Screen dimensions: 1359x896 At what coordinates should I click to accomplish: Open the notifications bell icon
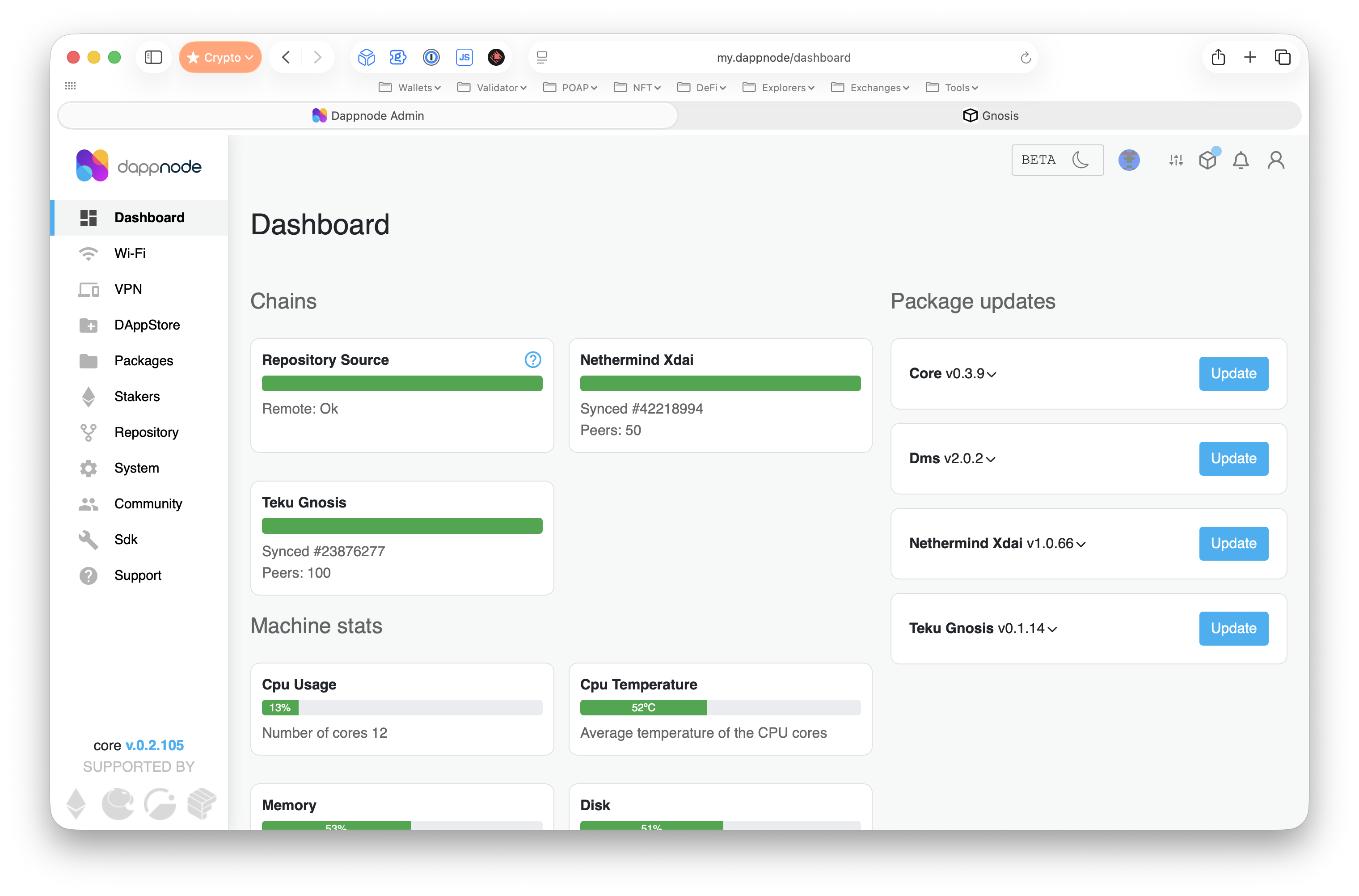pos(1241,160)
